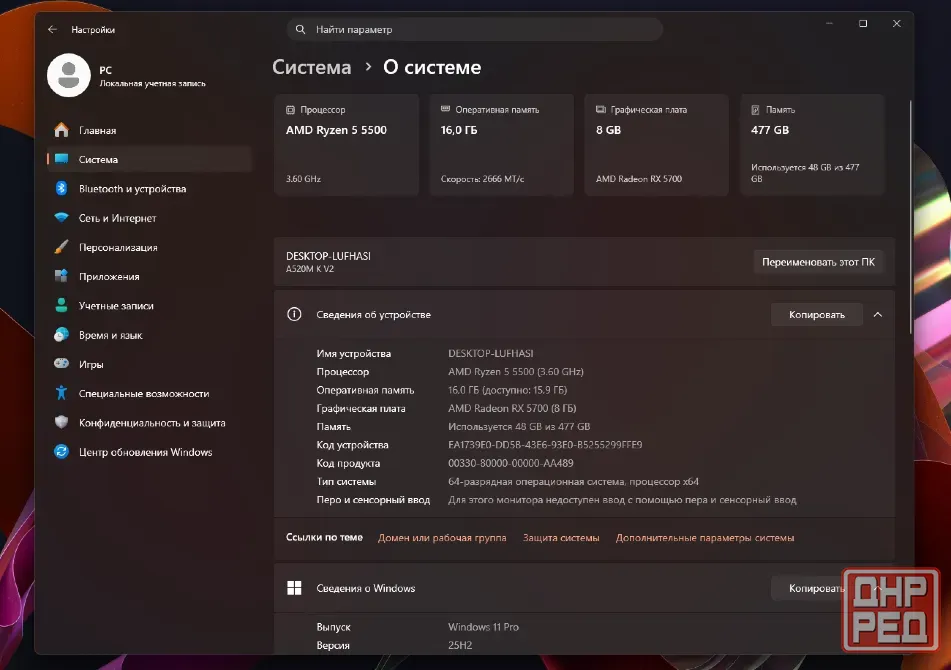Viewport: 951px width, 670px height.
Task: Click the Персонализация brush icon
Action: coord(61,247)
